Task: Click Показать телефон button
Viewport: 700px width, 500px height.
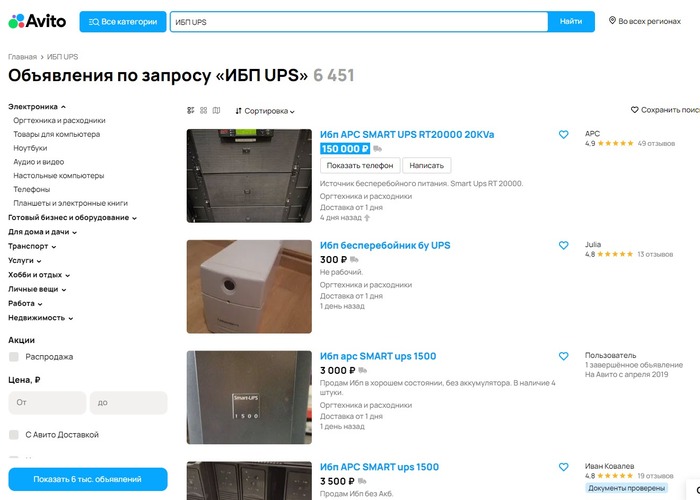Action: tap(360, 165)
